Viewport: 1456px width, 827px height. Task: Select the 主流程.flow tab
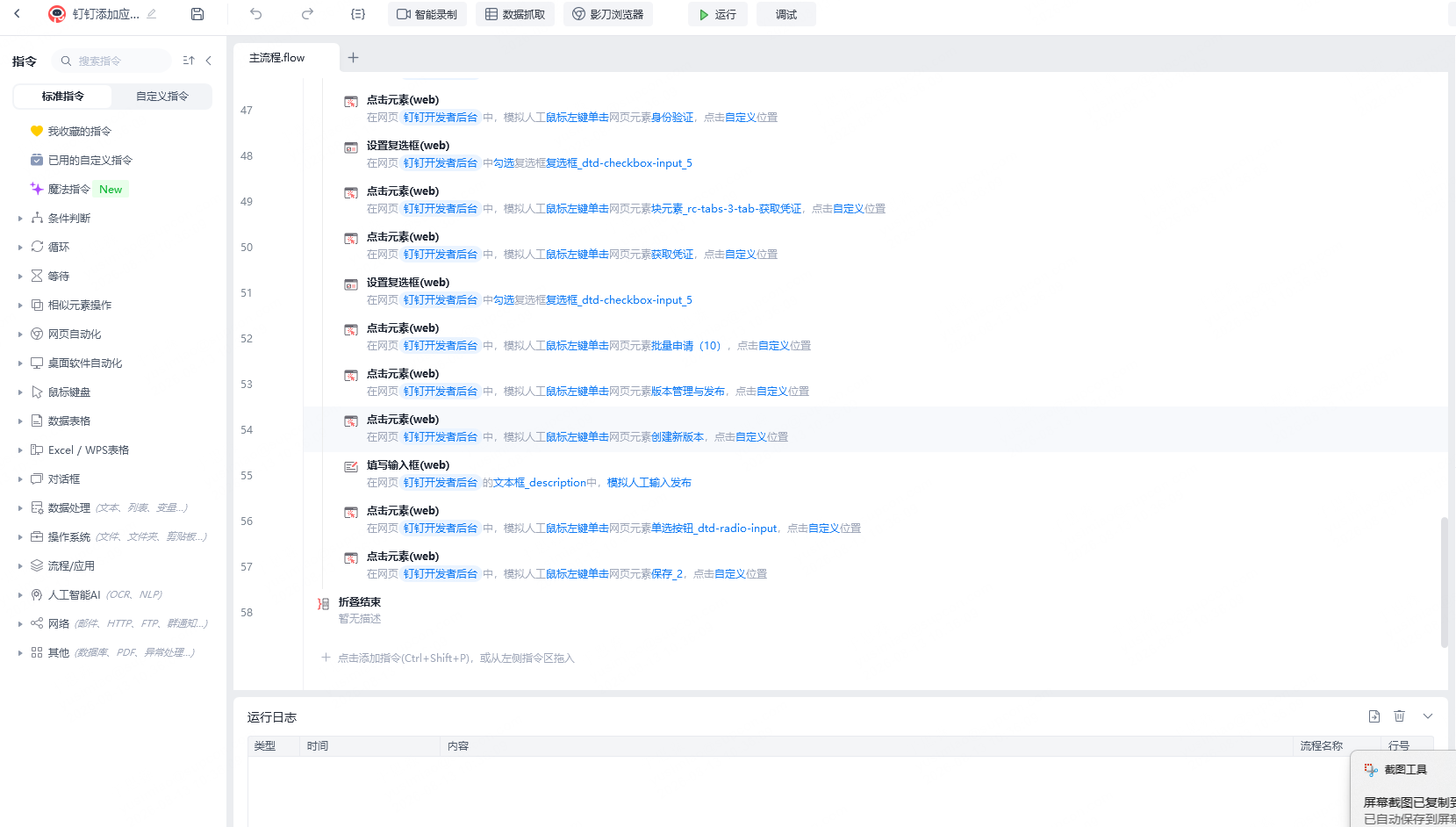(x=286, y=58)
